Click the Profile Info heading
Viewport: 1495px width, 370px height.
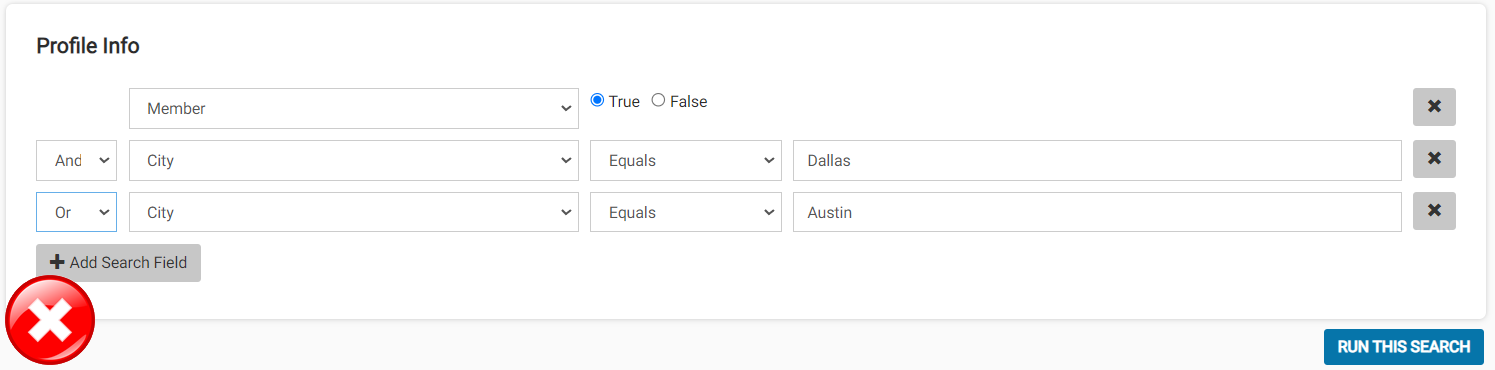(88, 46)
